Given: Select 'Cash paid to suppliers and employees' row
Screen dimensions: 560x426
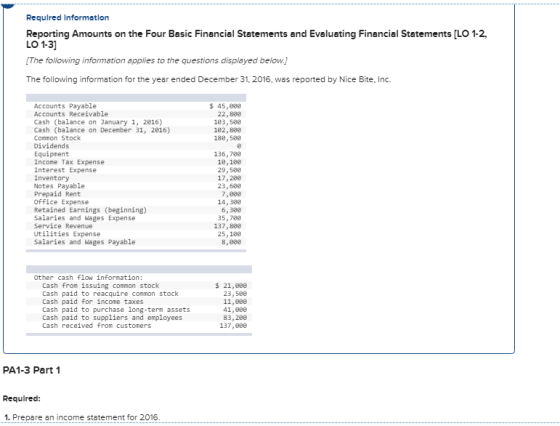Looking at the screenshot, I should tap(139, 317).
